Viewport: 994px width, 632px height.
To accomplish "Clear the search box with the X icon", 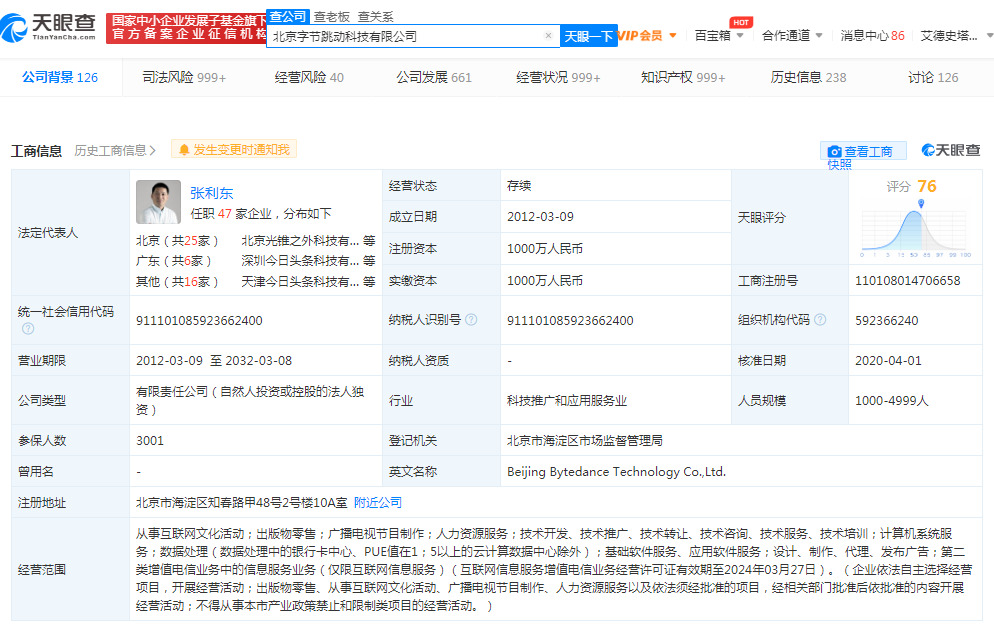I will pyautogui.click(x=548, y=35).
